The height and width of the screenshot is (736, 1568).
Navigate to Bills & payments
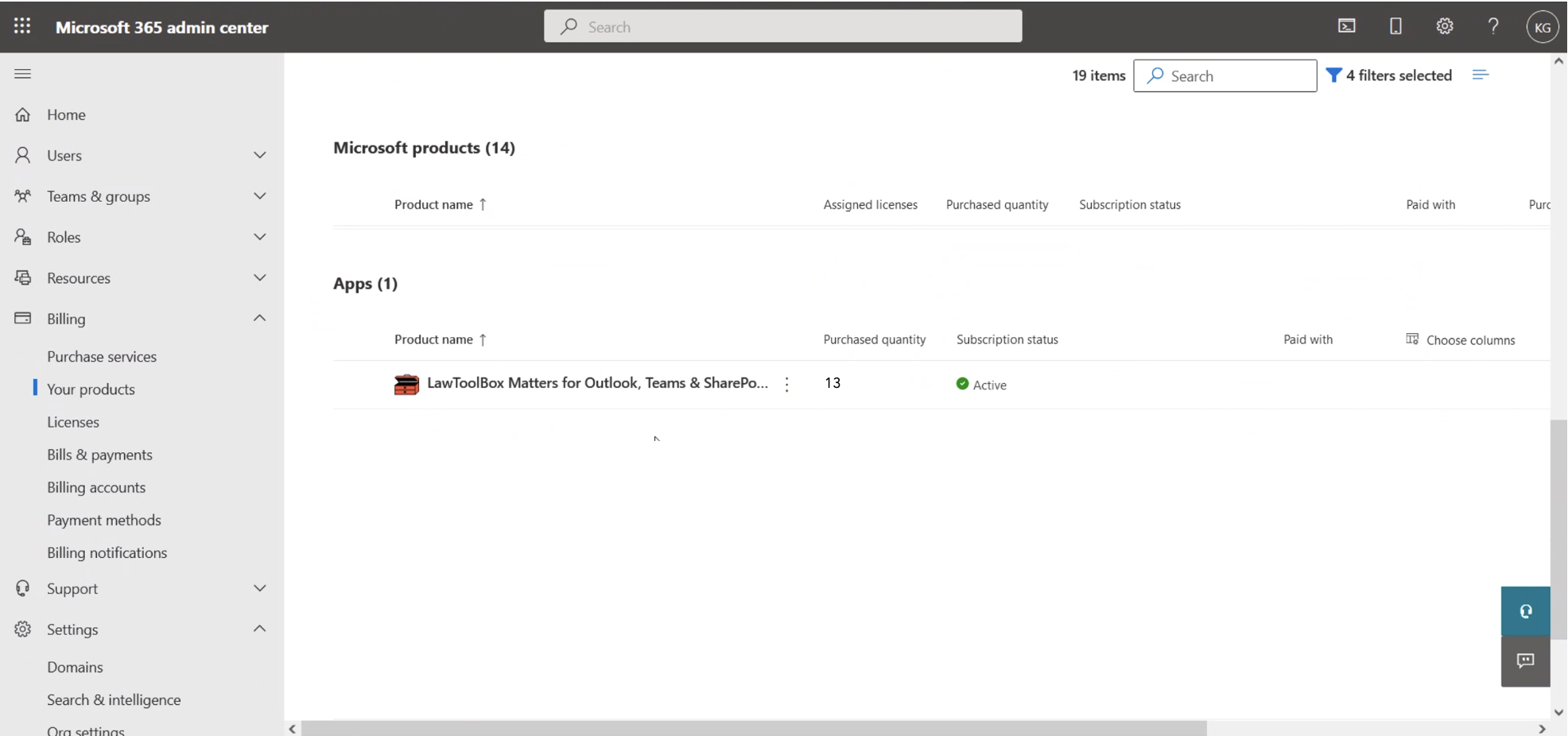pyautogui.click(x=99, y=455)
